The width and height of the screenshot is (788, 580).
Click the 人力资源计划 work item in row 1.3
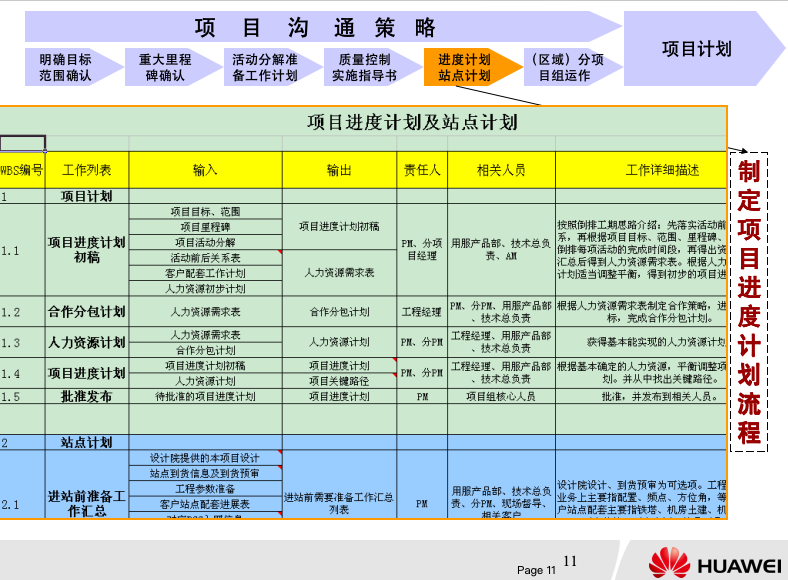[87, 342]
